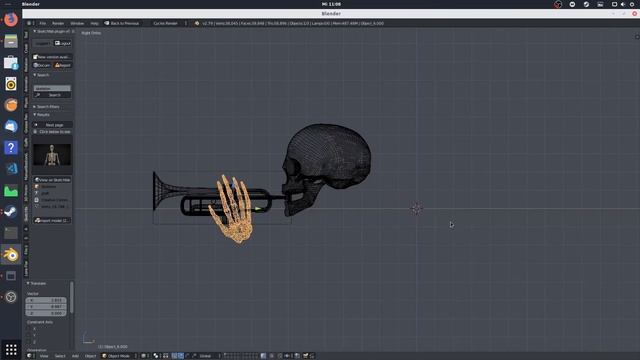Switch to the Relations toolshelf tab

point(26,65)
